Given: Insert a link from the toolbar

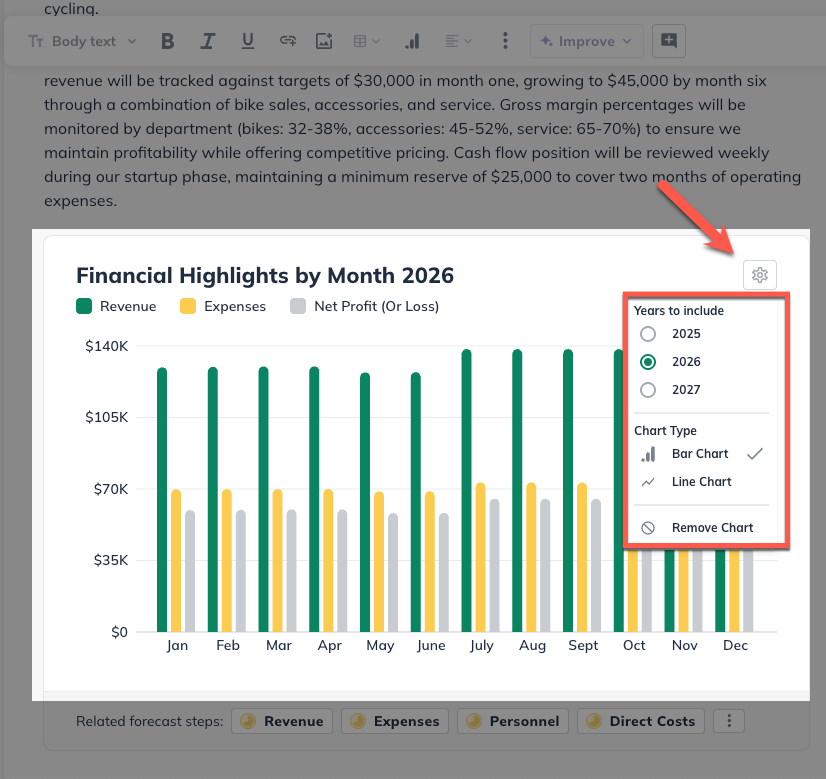Looking at the screenshot, I should tap(288, 41).
